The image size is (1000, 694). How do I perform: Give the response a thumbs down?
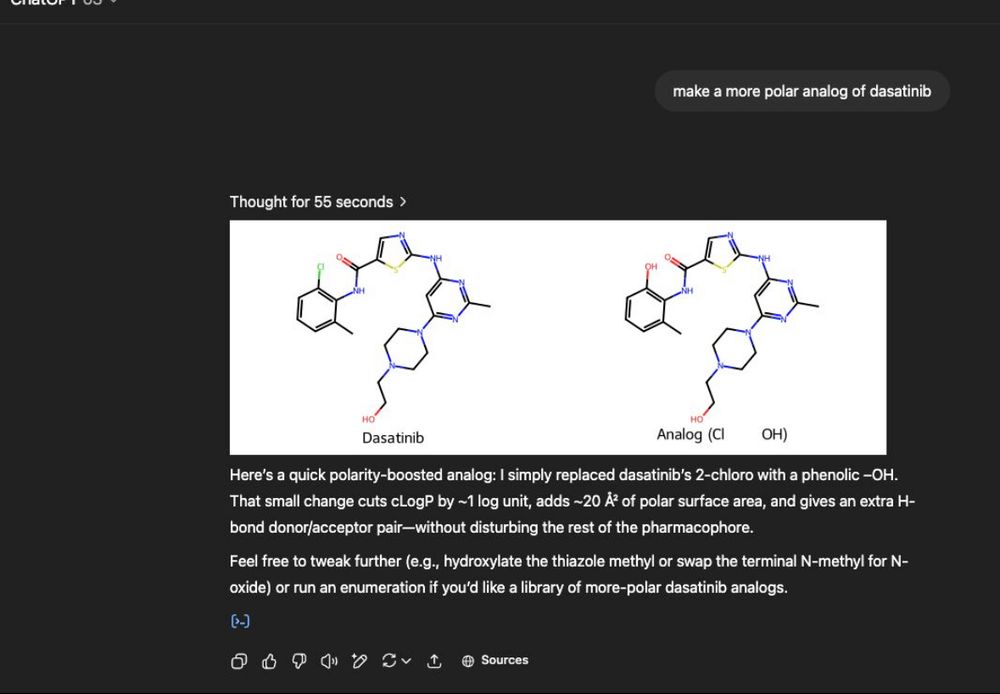pyautogui.click(x=299, y=661)
